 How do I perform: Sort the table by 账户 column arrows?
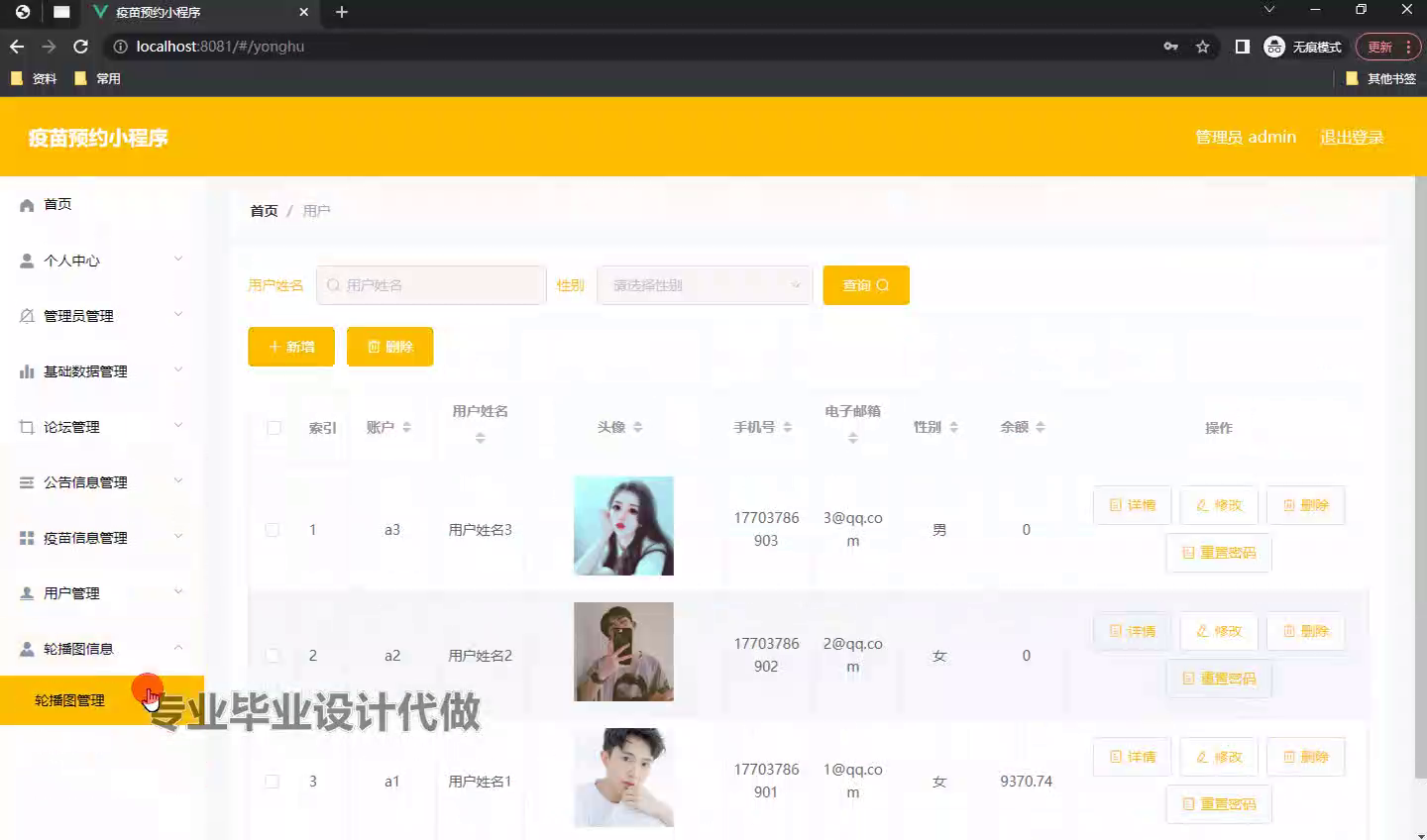[x=406, y=427]
